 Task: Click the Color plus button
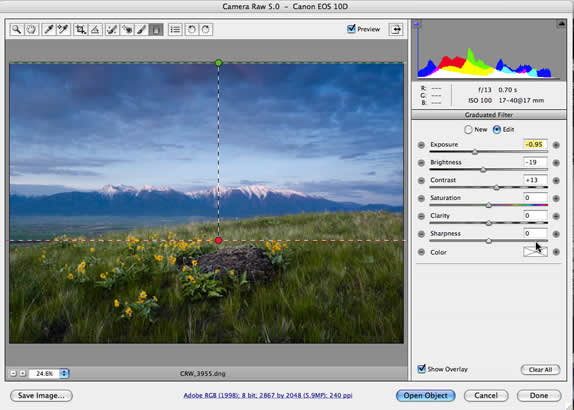(x=556, y=252)
